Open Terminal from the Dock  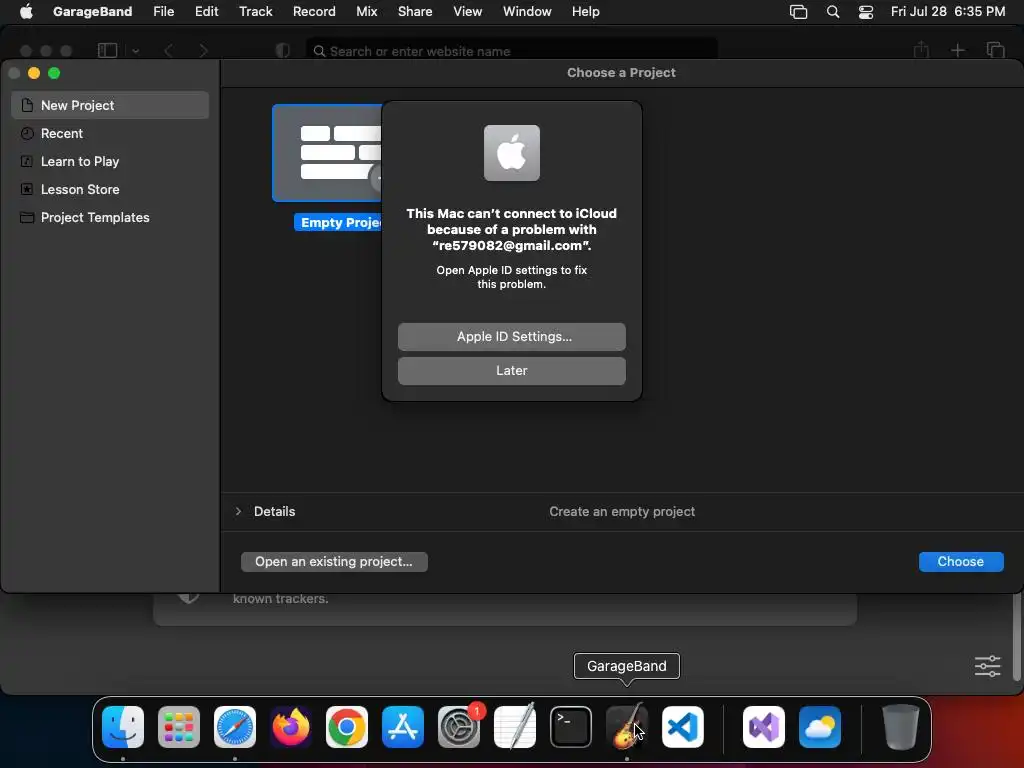(571, 727)
